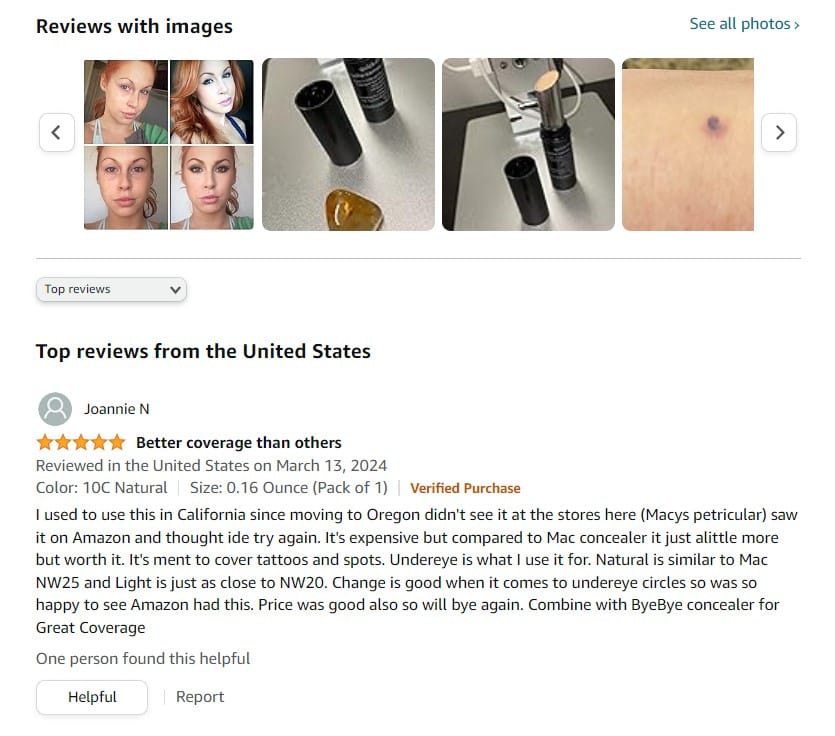Screen dimensions: 835x736
Task: Click the bottom-right made-up face photo
Action: pyautogui.click(x=212, y=188)
